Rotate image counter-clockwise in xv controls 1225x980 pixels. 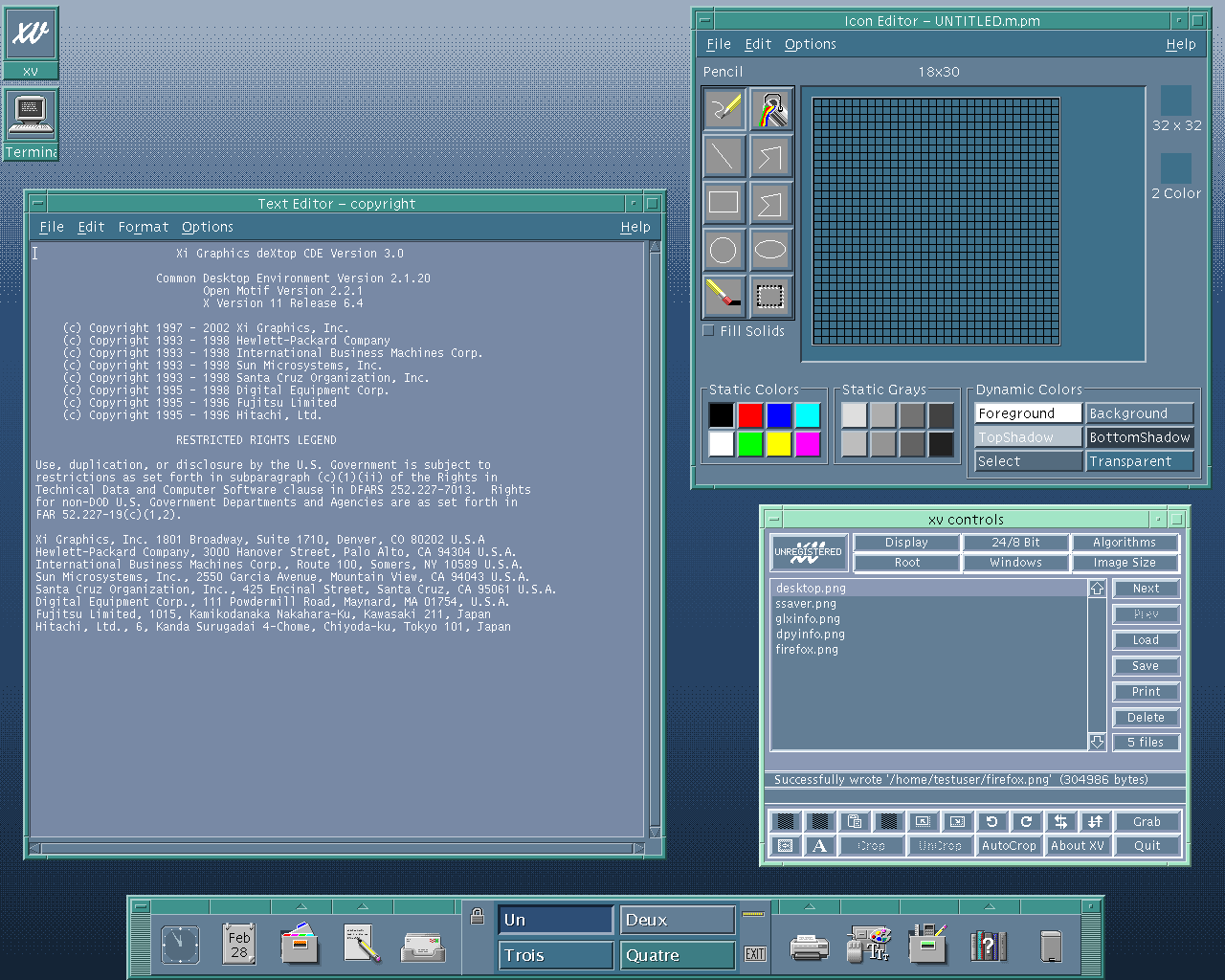[x=991, y=821]
